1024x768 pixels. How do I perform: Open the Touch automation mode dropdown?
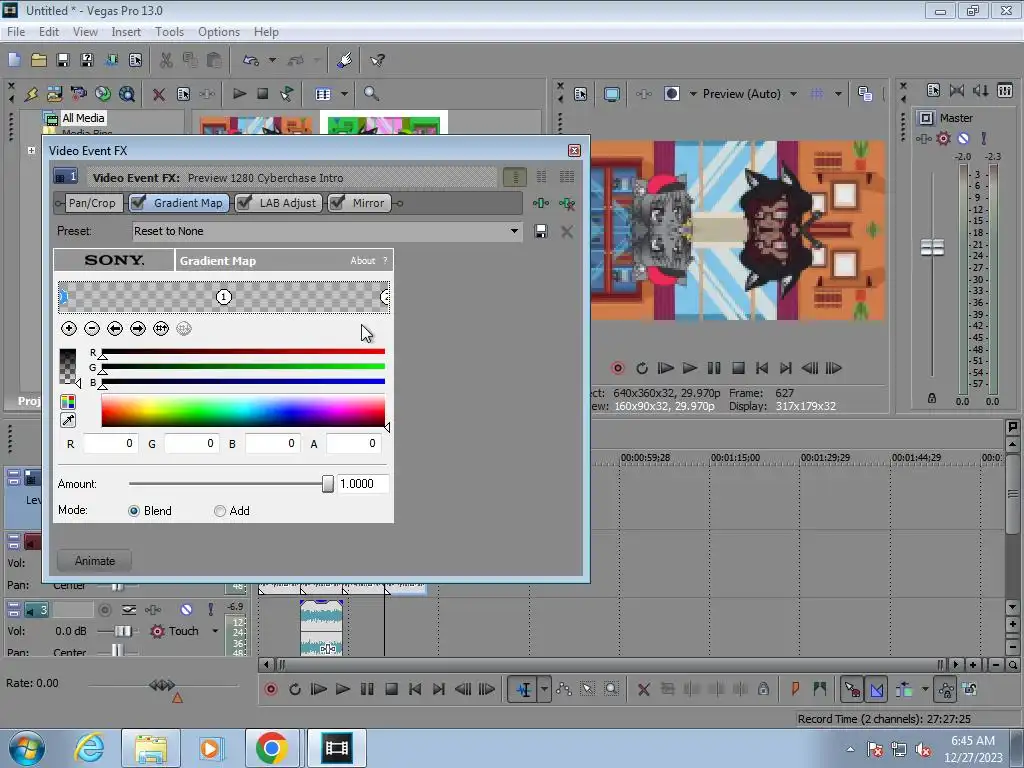click(x=215, y=632)
